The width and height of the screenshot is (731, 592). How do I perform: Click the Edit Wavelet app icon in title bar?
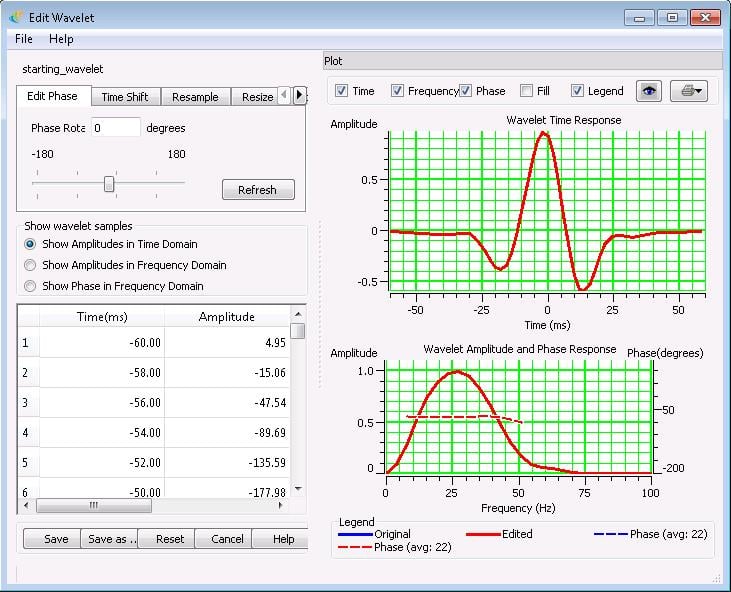(16, 17)
